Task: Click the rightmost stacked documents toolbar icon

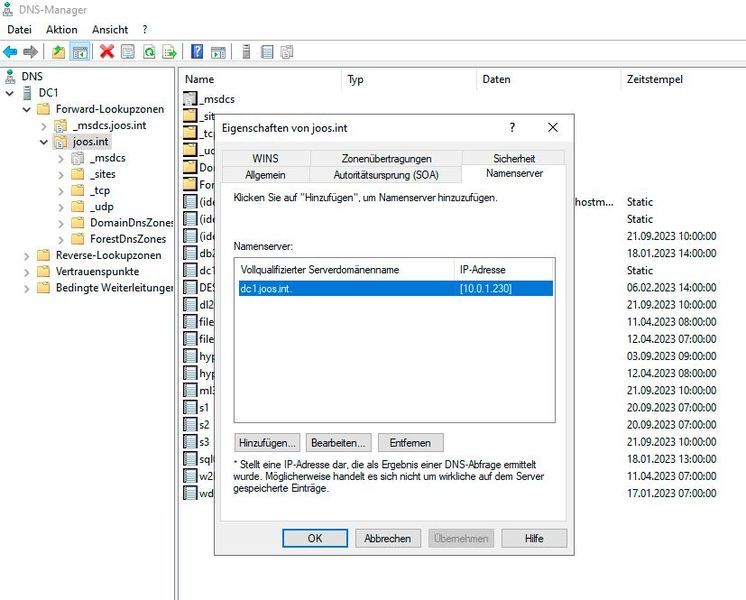Action: [x=287, y=51]
